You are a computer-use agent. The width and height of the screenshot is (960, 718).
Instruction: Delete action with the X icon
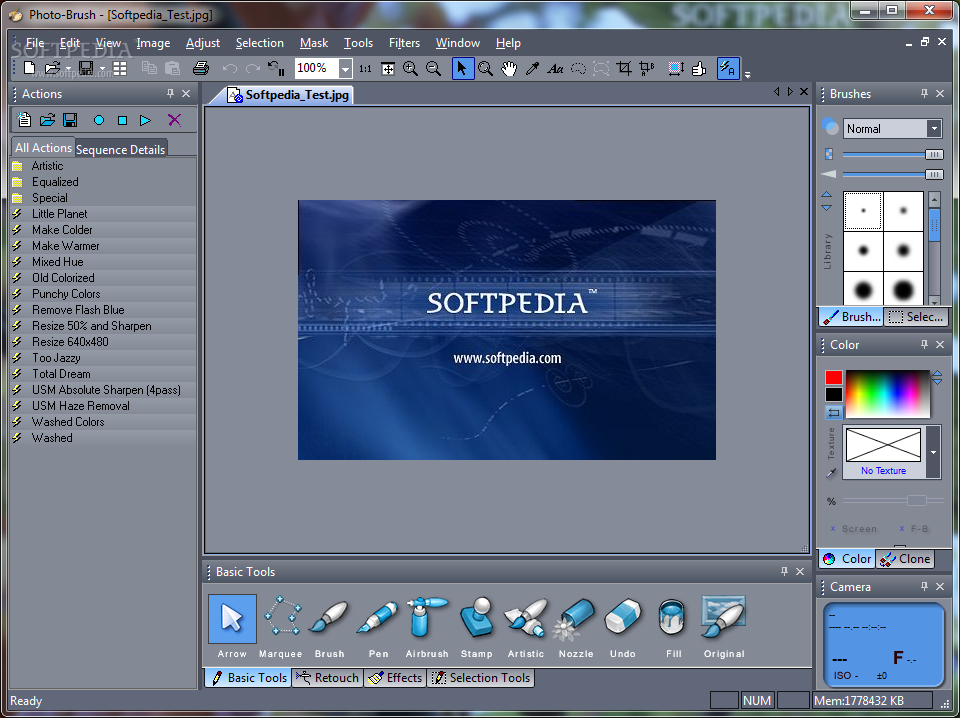(x=174, y=120)
